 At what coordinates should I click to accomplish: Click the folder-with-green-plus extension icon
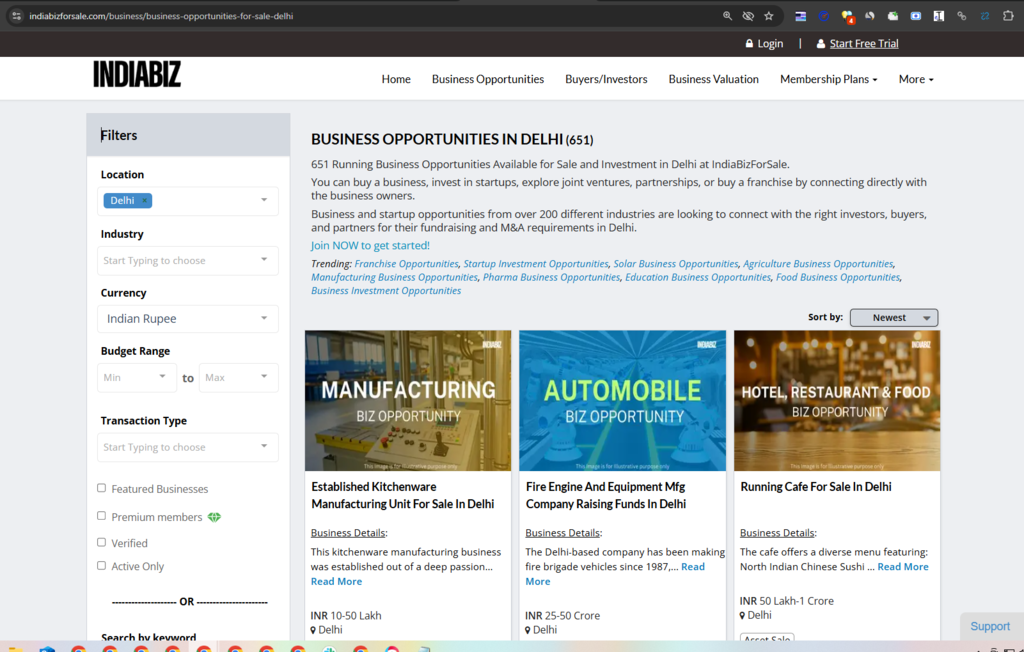[x=893, y=16]
